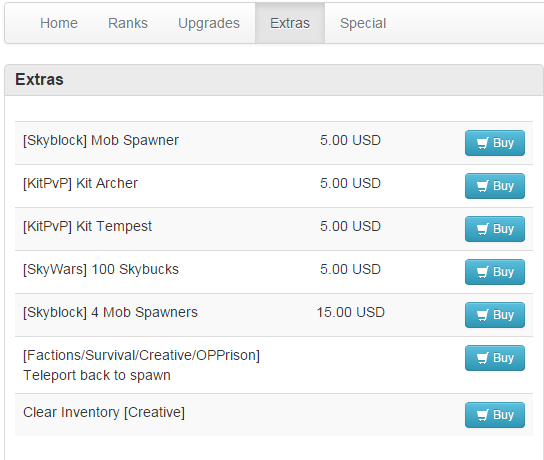This screenshot has height=460, width=544.
Task: Switch to the Ranks tab
Action: click(x=128, y=23)
